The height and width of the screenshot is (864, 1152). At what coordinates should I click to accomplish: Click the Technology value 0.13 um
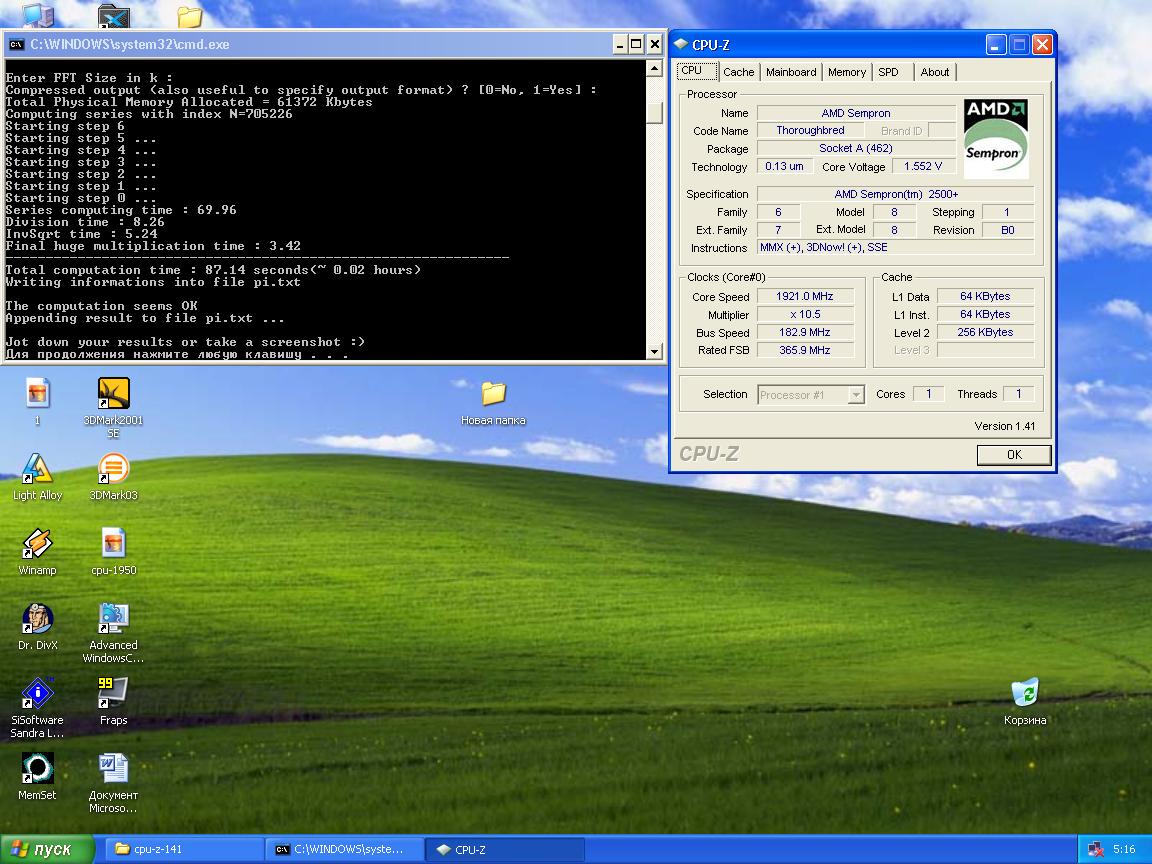784,166
